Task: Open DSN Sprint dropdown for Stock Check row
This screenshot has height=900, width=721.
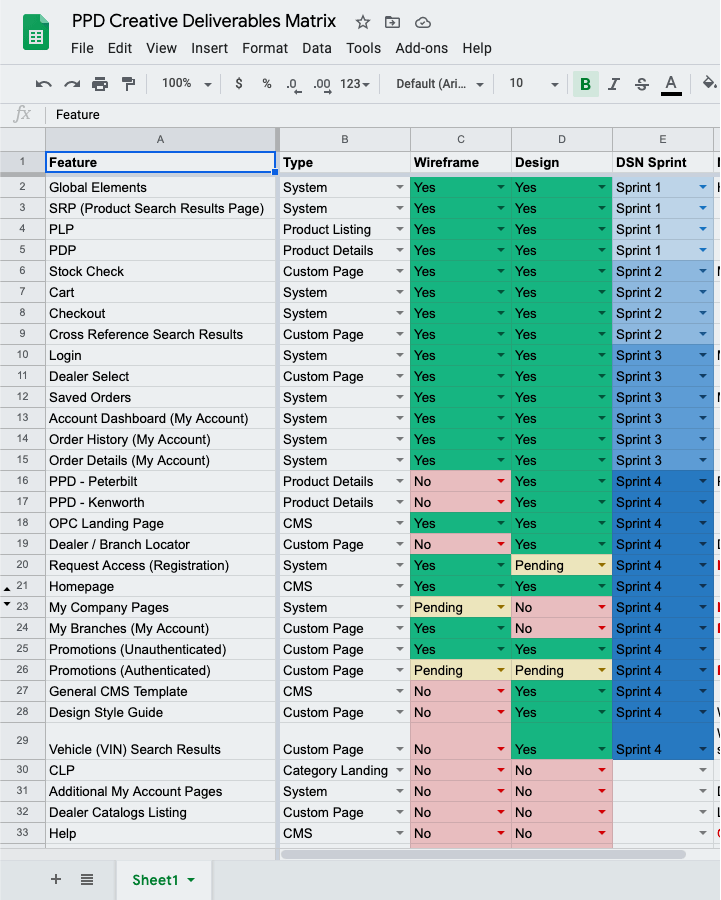Action: pos(703,271)
